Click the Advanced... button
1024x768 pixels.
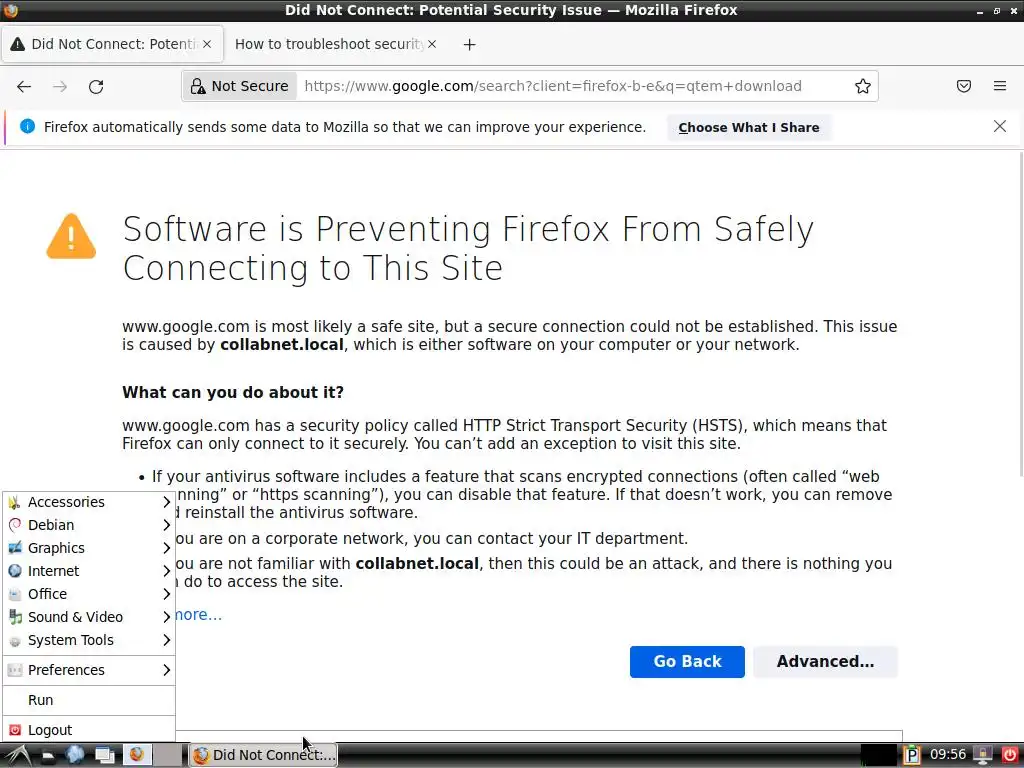pos(825,662)
